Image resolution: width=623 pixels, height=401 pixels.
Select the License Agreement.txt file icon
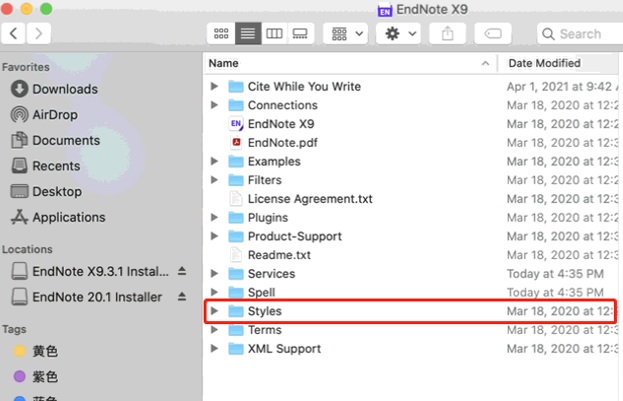click(x=236, y=199)
